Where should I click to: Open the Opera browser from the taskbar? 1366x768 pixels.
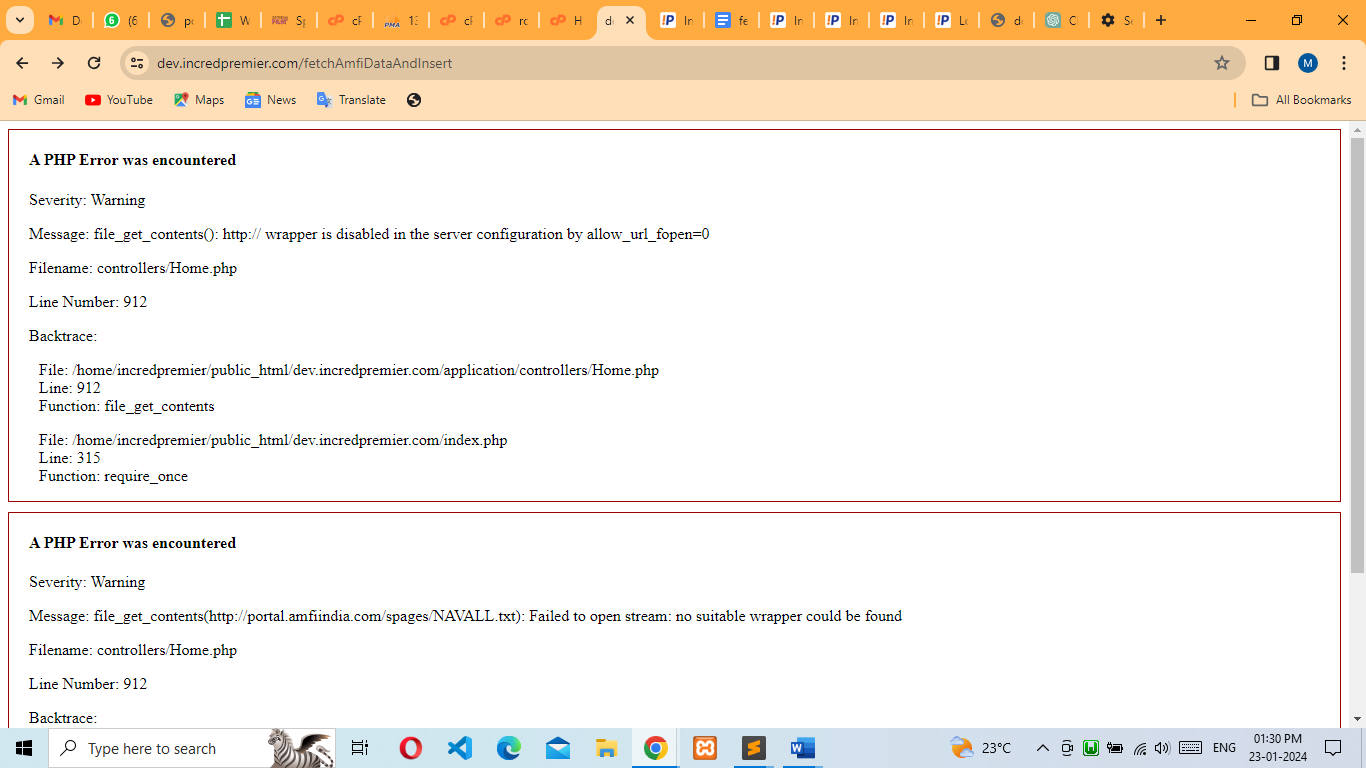click(410, 748)
